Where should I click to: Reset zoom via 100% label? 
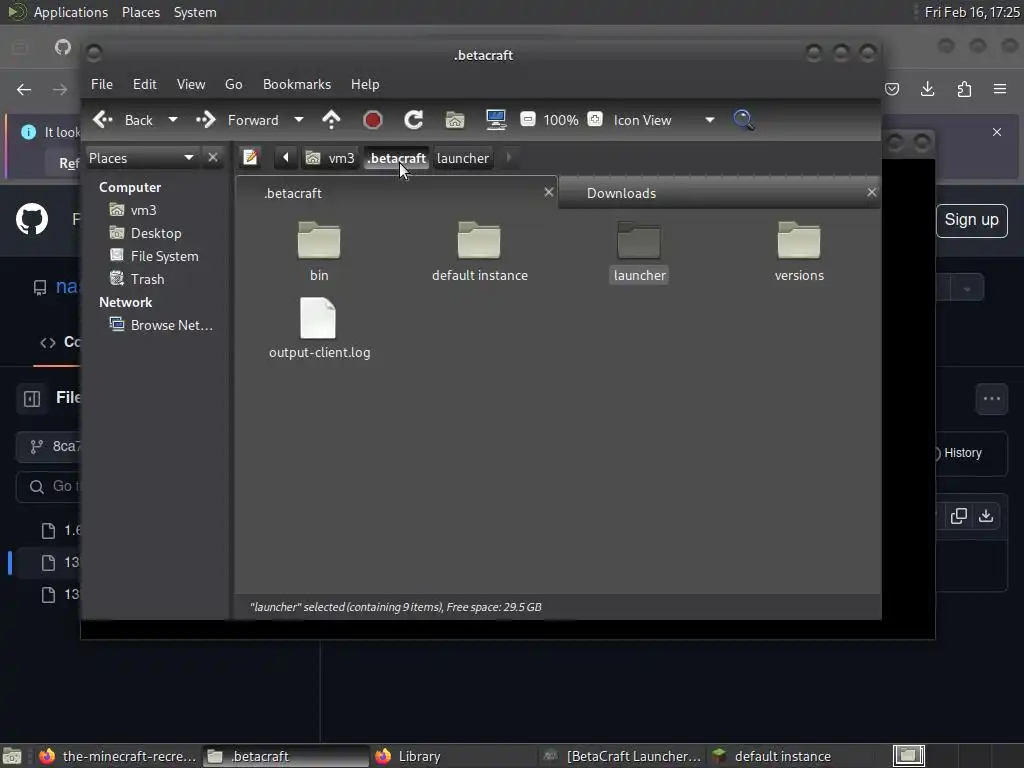click(x=561, y=120)
